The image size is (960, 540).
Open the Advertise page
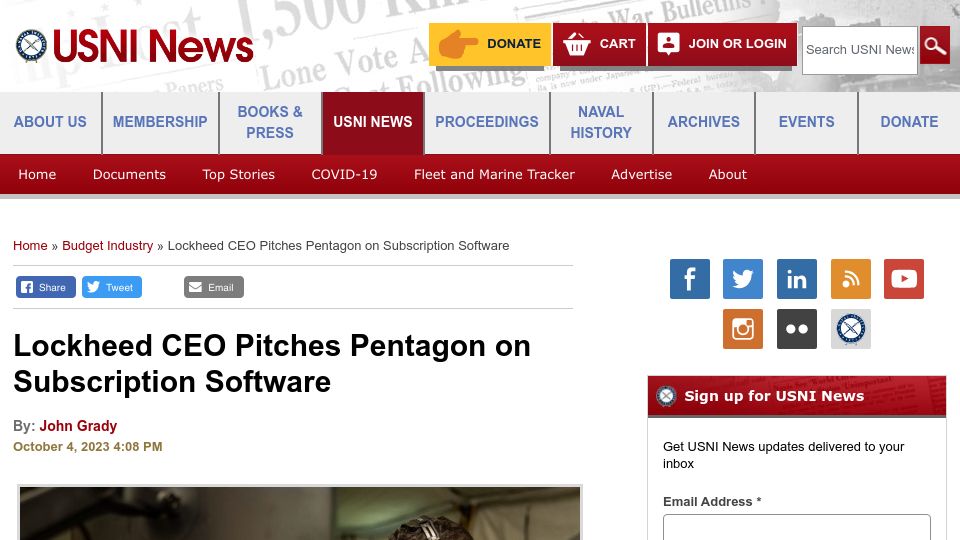tap(642, 174)
